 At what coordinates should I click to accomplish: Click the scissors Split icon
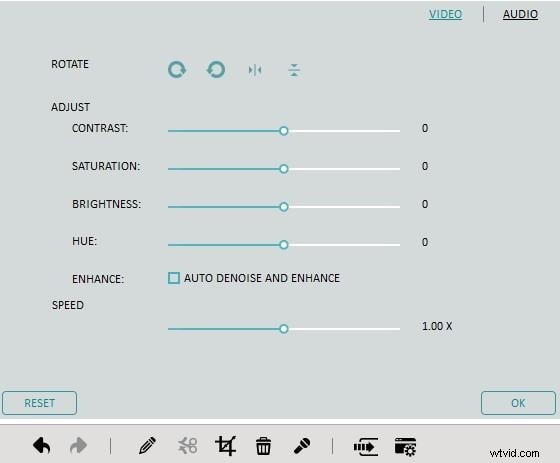(x=188, y=445)
